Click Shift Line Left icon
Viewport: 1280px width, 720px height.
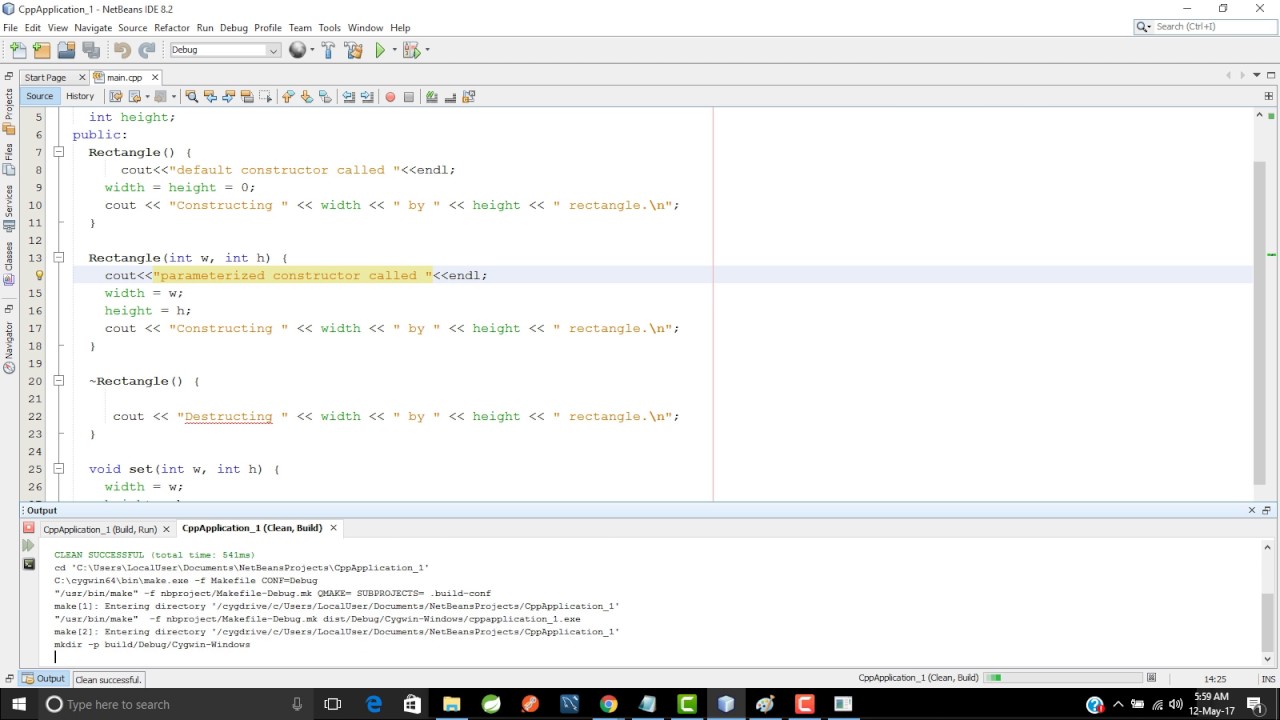coord(348,97)
